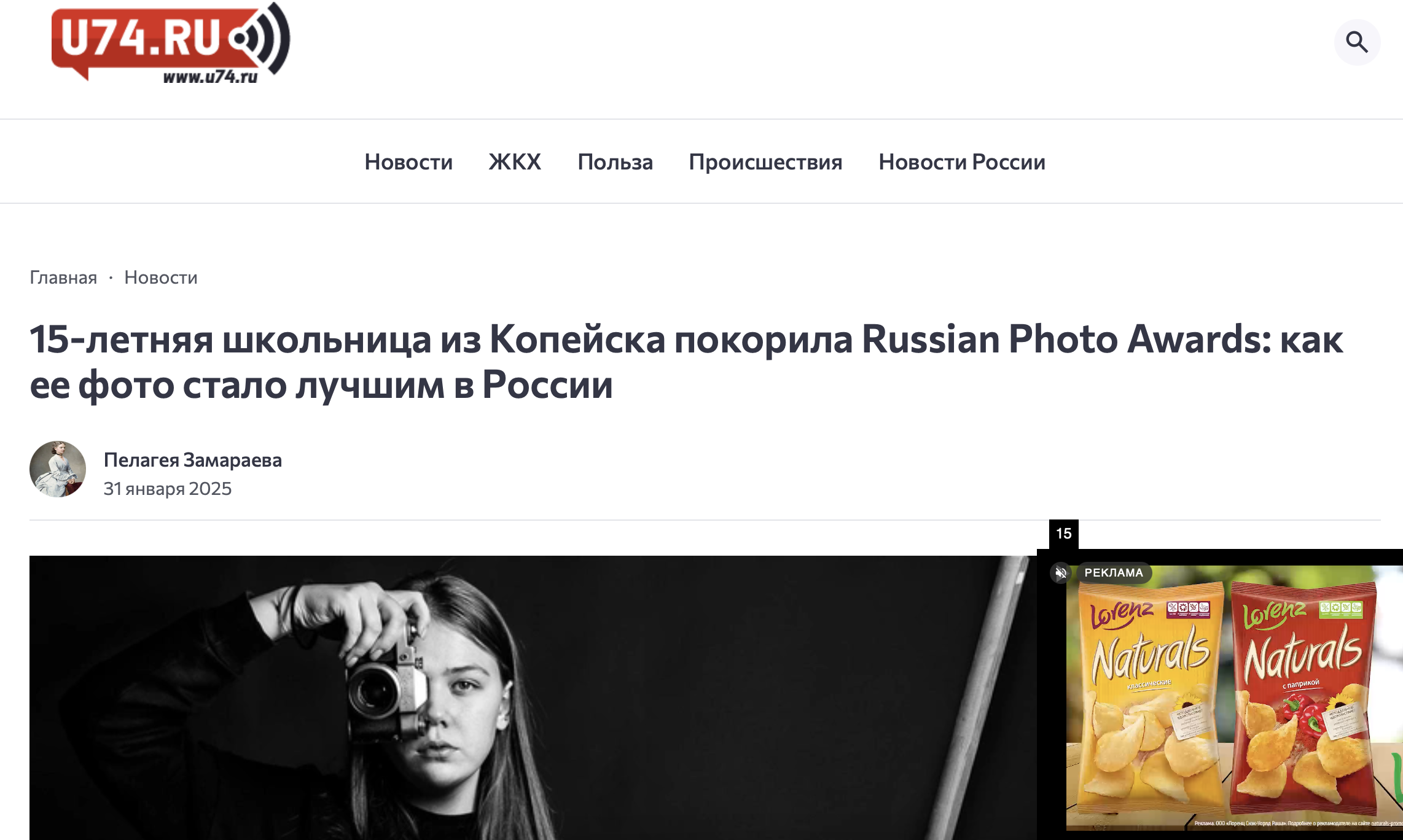Go to the Польза section
1403x840 pixels.
(x=615, y=161)
